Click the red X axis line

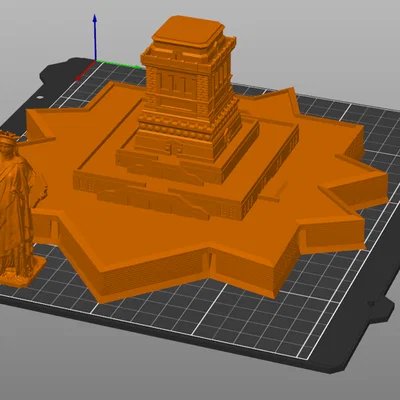click(x=86, y=70)
